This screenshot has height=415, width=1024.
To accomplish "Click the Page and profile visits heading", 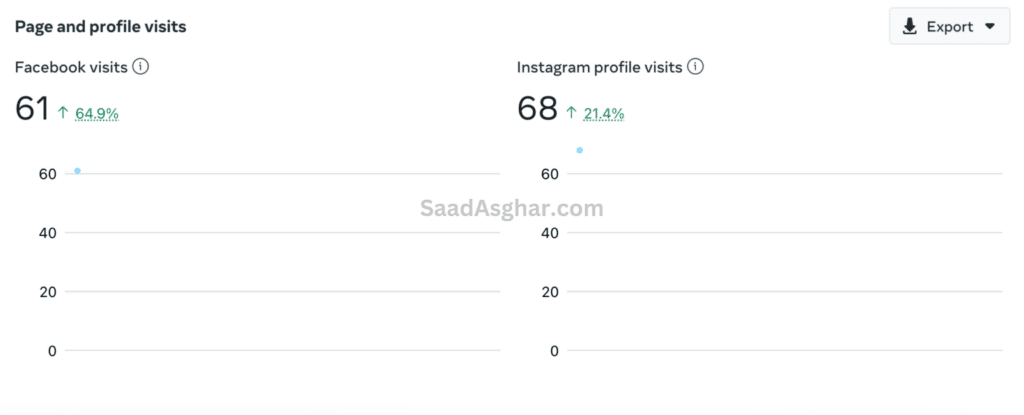I will pos(101,27).
